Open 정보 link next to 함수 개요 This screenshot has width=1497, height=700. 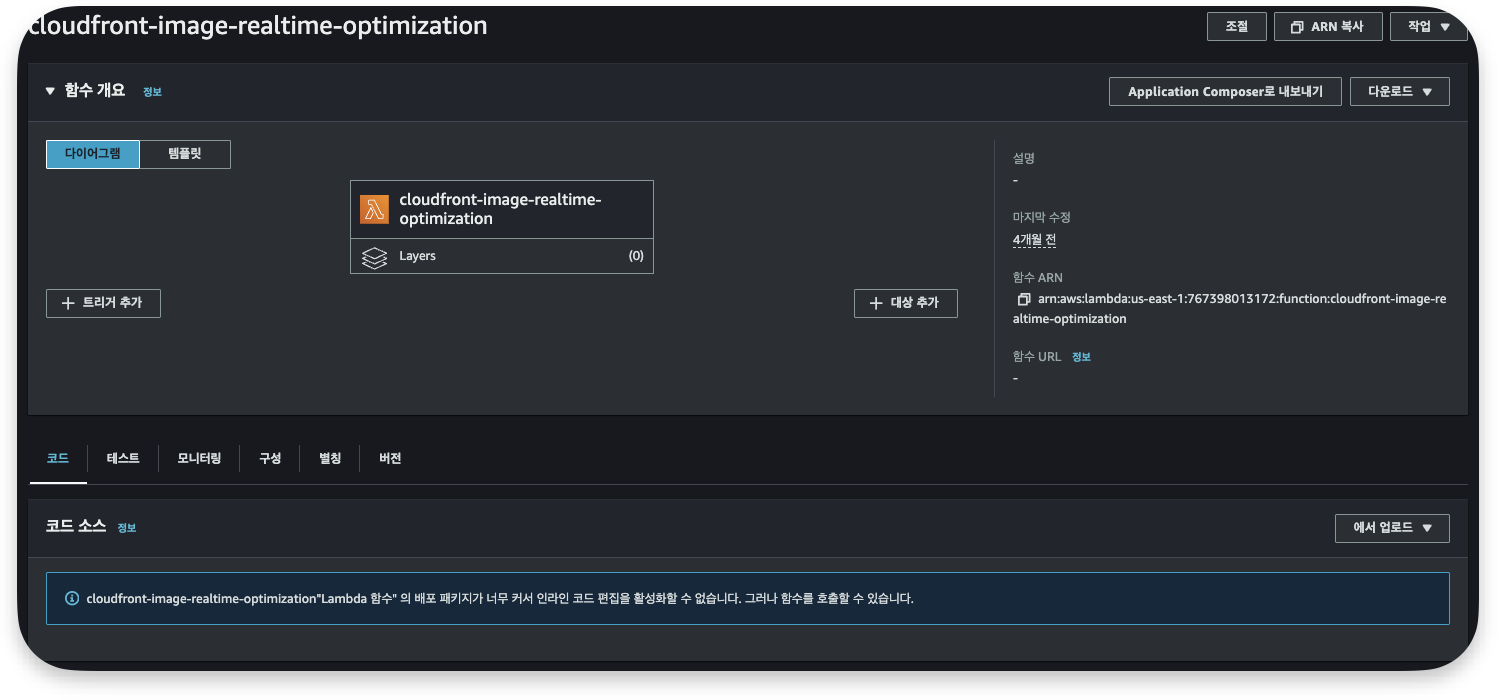(x=152, y=92)
